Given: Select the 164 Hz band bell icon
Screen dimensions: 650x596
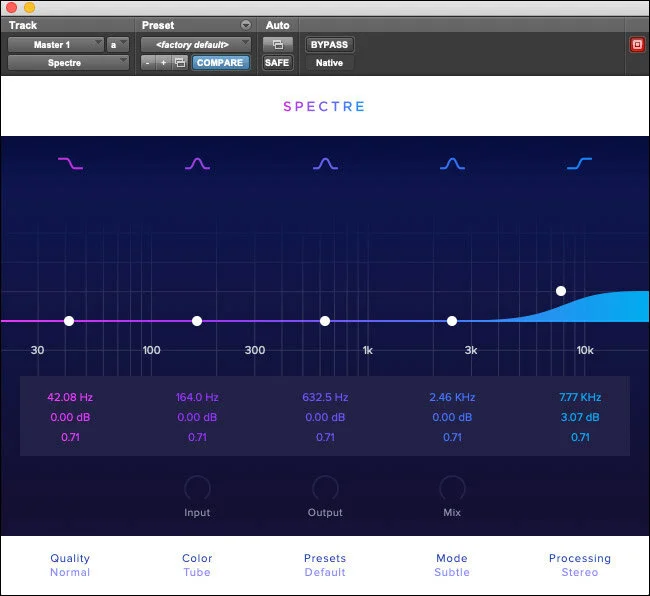Looking at the screenshot, I should tap(197, 164).
